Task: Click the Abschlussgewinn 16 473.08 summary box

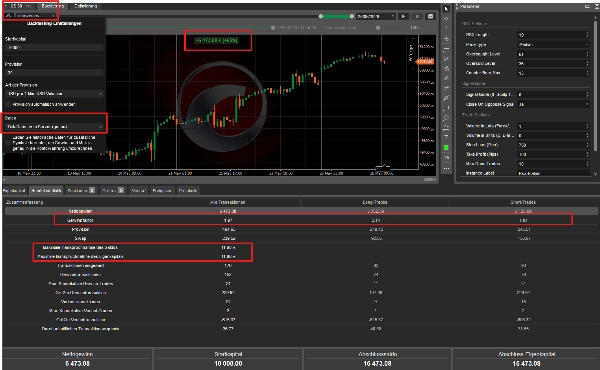Action: point(377,359)
